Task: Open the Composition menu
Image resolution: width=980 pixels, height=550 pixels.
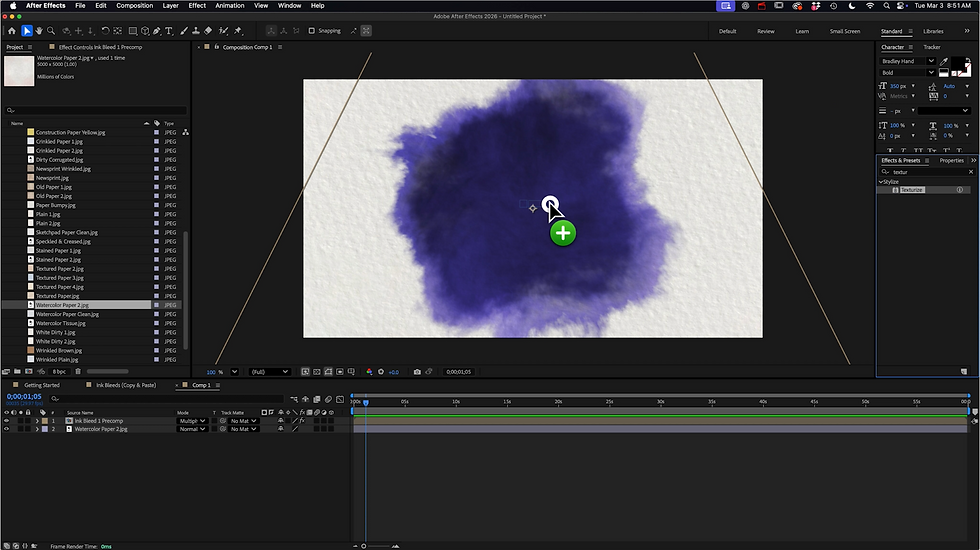Action: click(x=134, y=6)
